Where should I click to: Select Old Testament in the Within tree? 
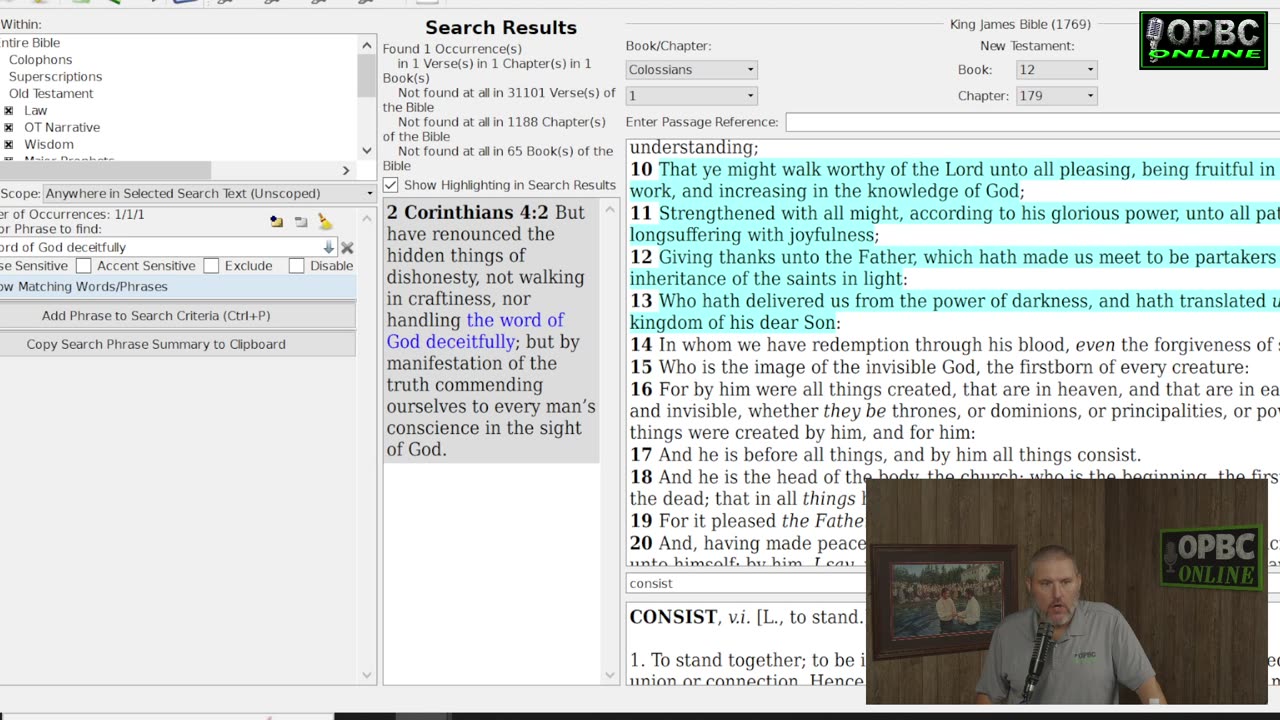(x=51, y=94)
